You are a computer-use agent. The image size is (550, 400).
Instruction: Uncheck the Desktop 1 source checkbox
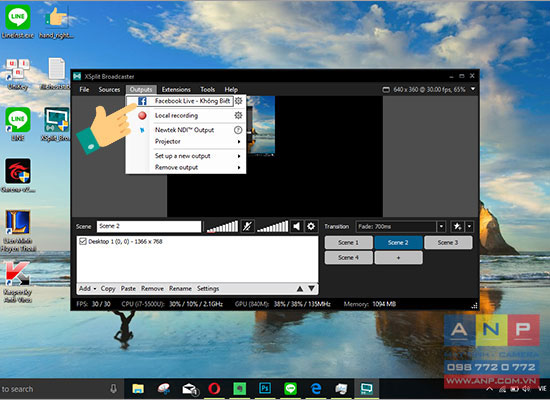point(83,241)
